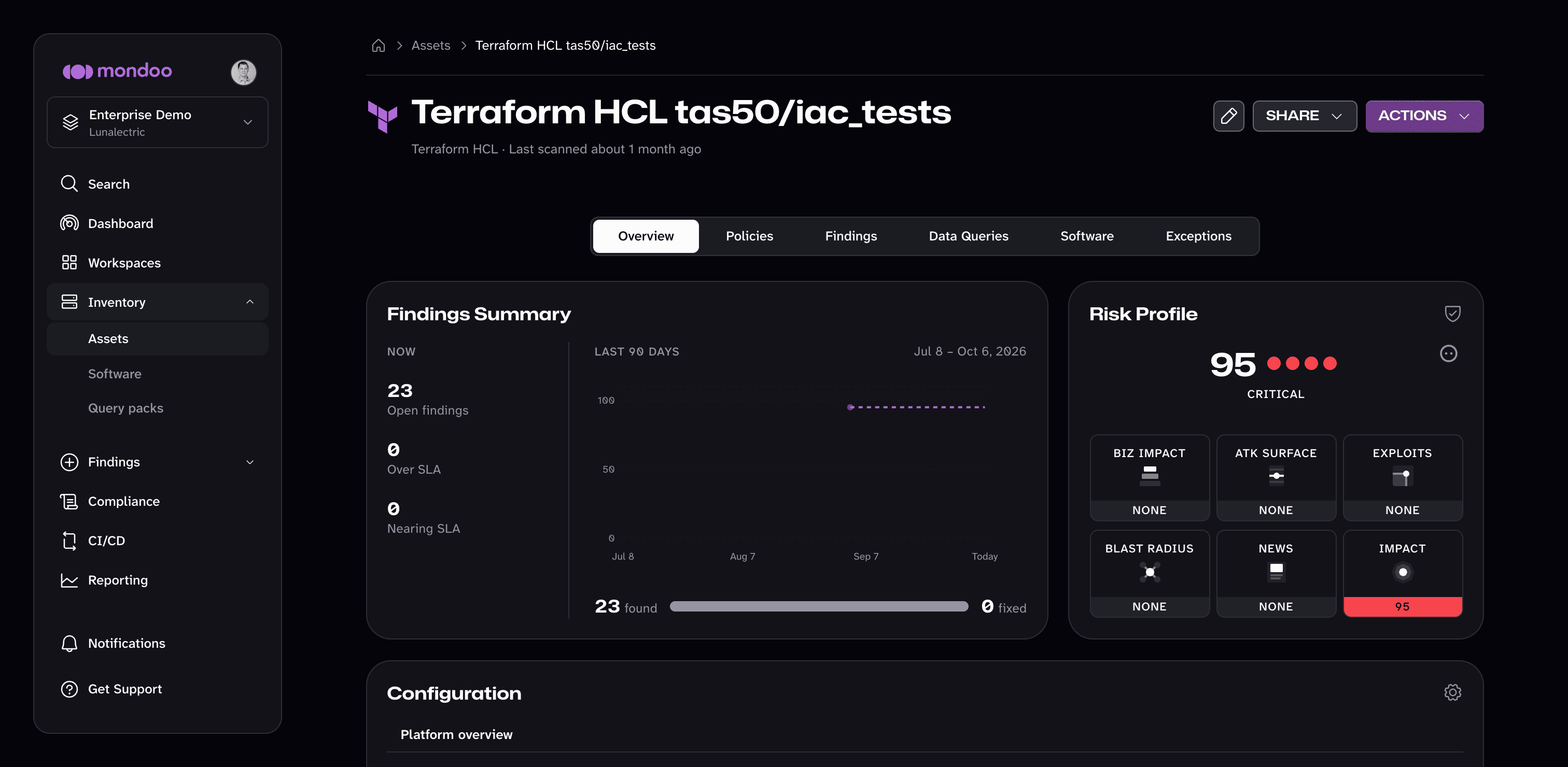Switch to the Findings tab
The image size is (1568, 767).
point(851,236)
